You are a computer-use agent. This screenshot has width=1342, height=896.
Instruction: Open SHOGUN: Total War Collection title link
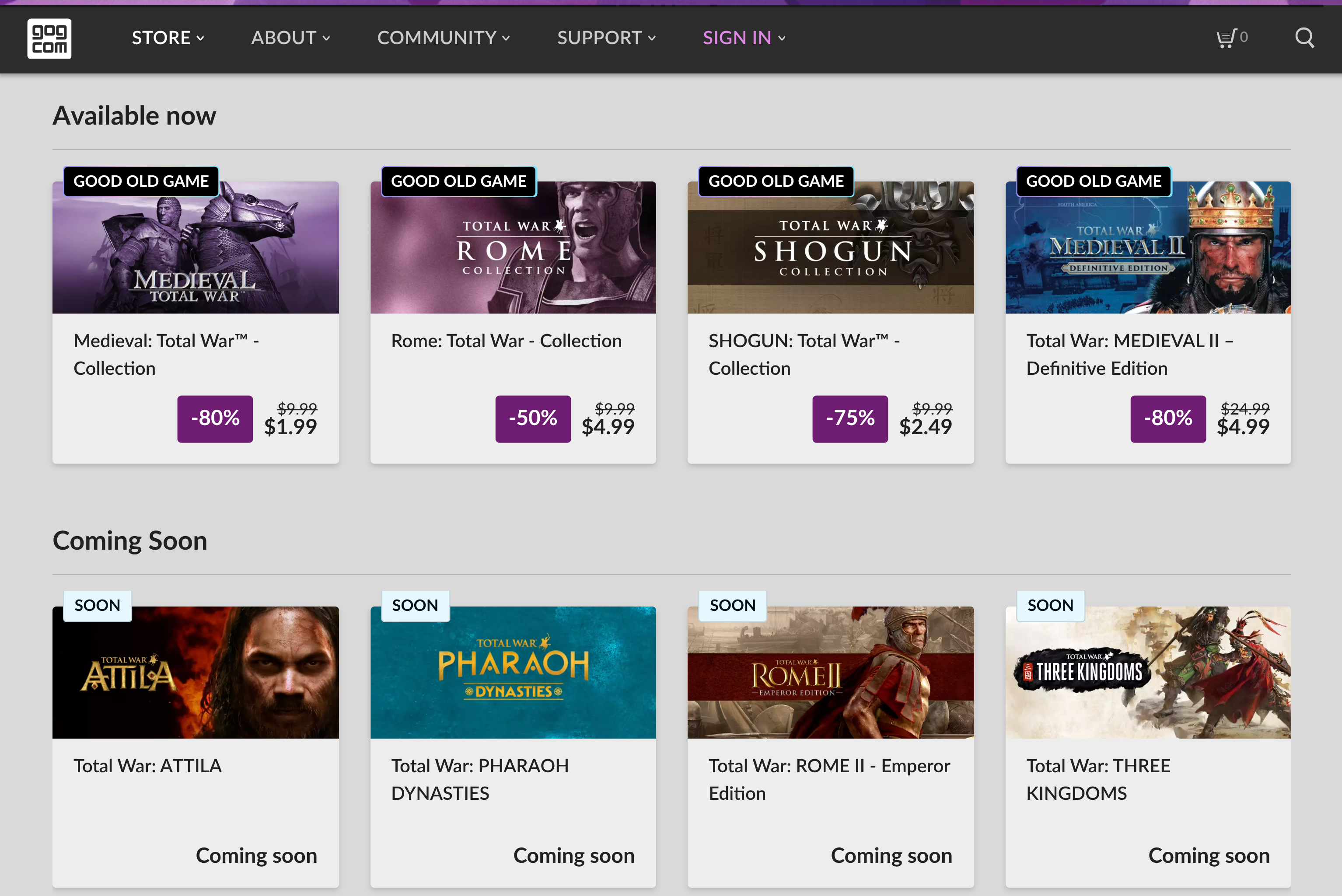click(x=803, y=354)
